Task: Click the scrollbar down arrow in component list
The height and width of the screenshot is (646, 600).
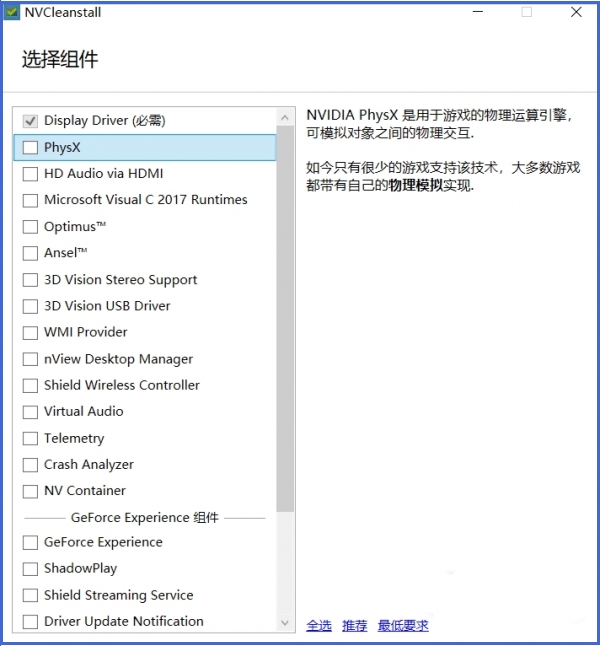Action: 285,623
